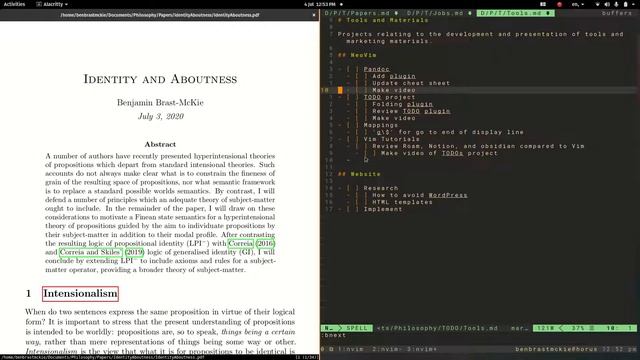
Task: Click the 'Abstract' heading in the PDF
Action: point(160,144)
